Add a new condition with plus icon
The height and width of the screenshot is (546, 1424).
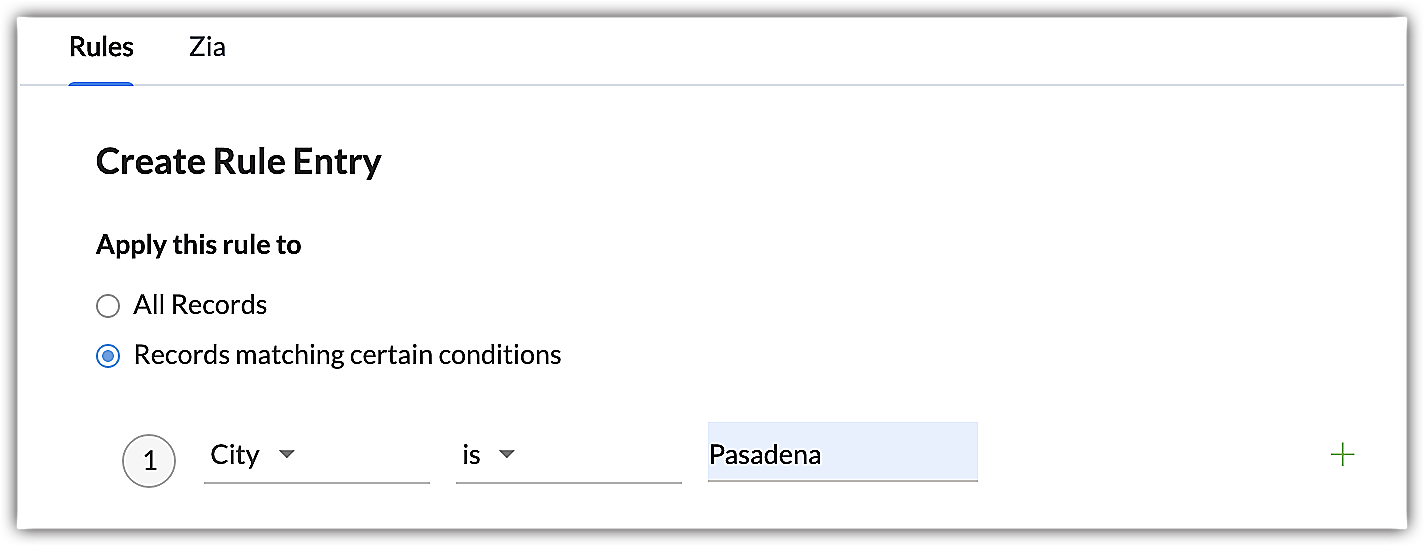click(1342, 455)
